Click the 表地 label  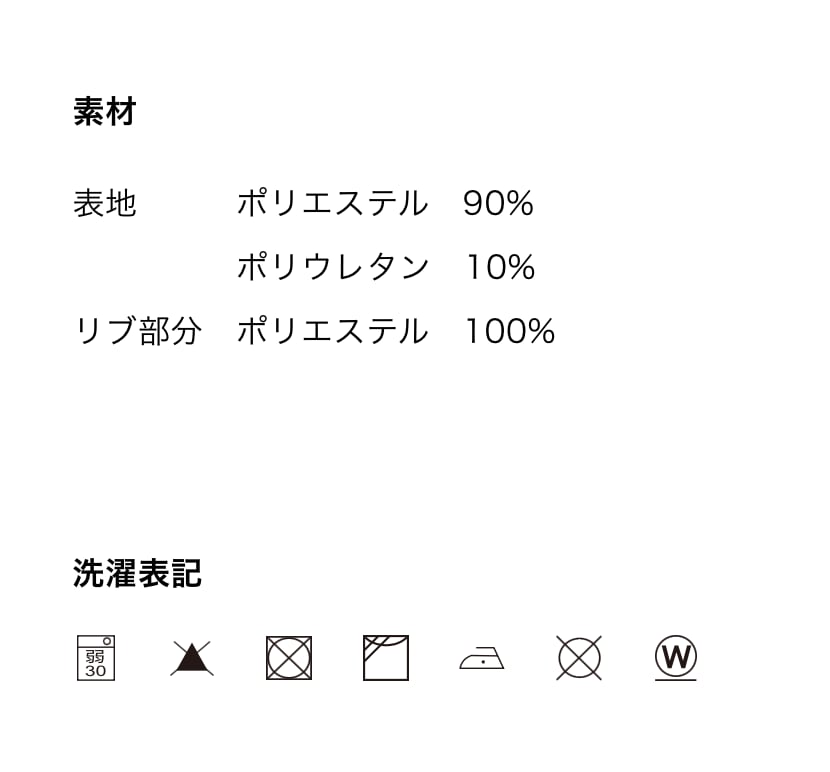[x=105, y=203]
